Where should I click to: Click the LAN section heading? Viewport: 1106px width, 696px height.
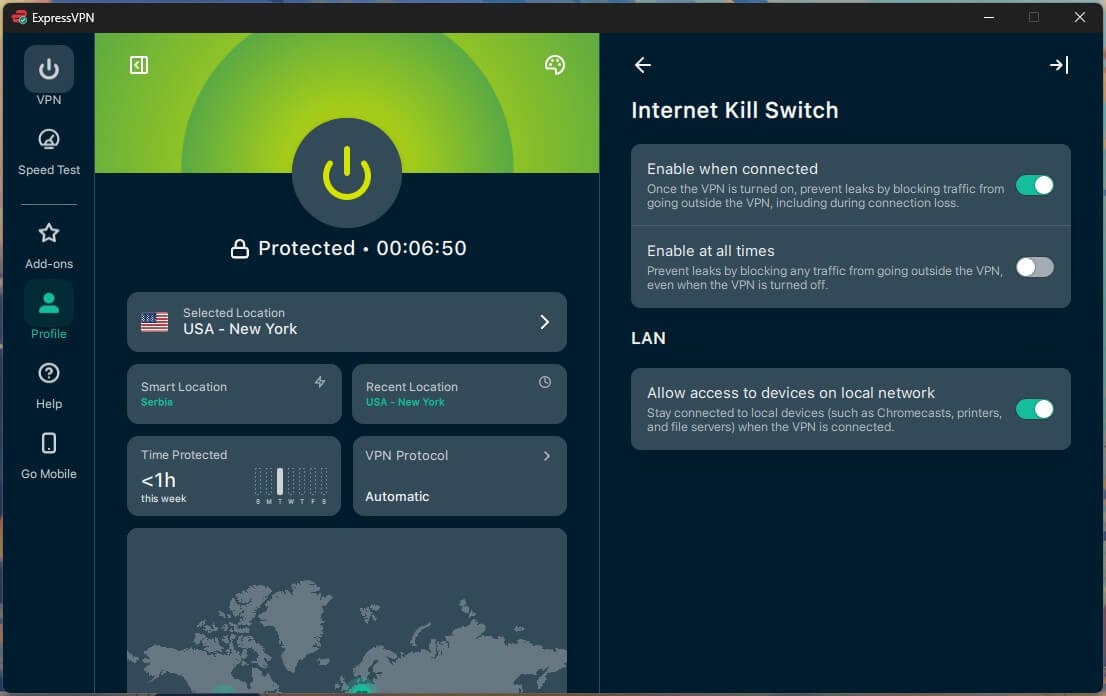(x=648, y=338)
